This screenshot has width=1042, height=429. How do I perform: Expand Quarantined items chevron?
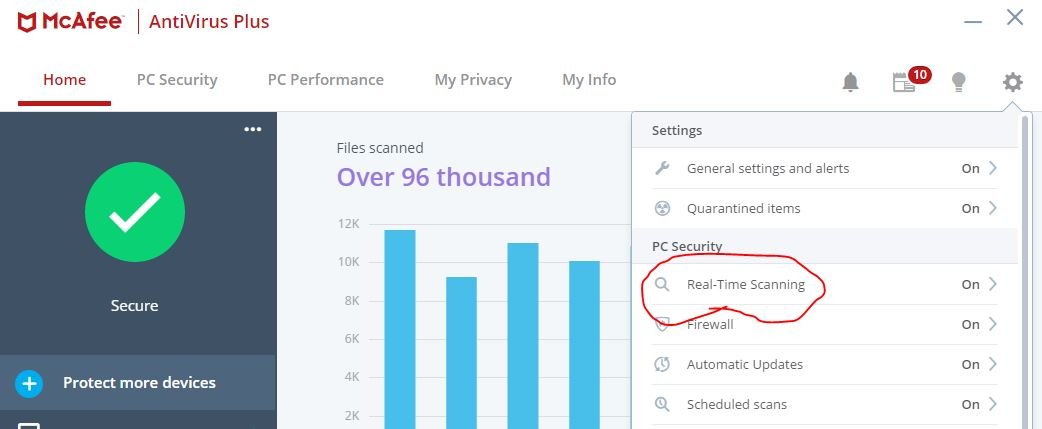click(x=992, y=208)
